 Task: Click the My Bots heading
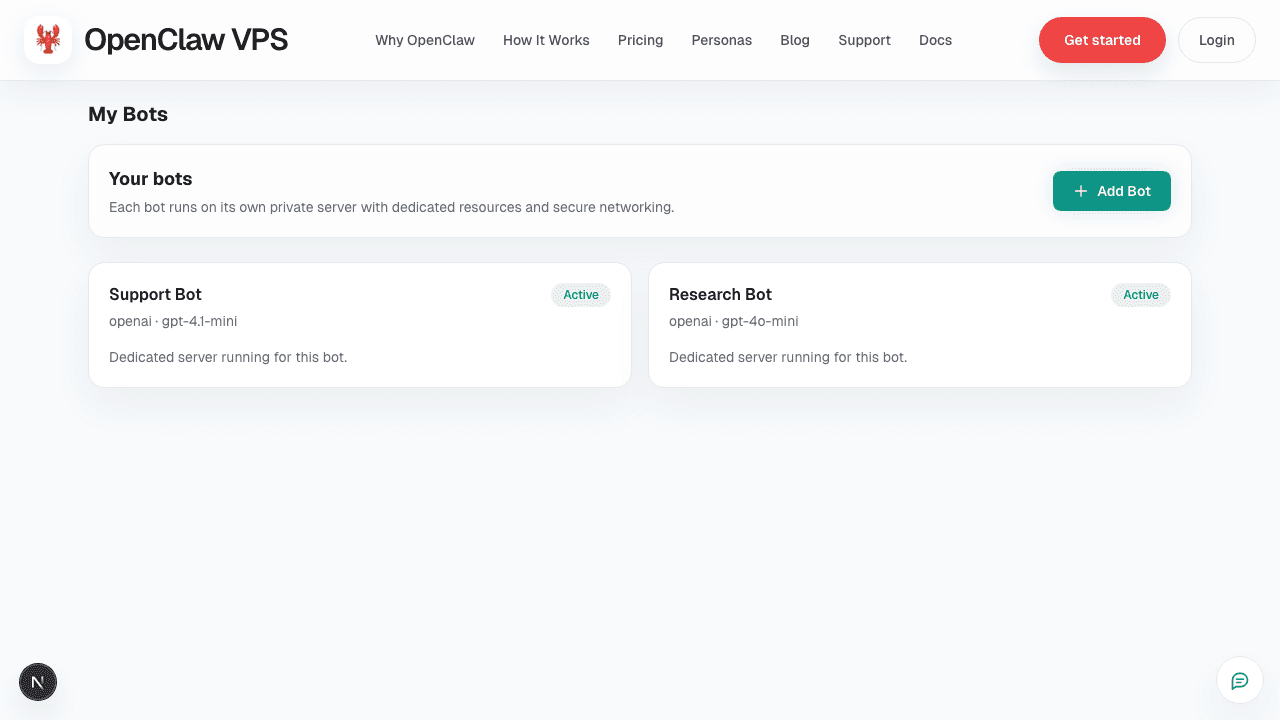(128, 114)
